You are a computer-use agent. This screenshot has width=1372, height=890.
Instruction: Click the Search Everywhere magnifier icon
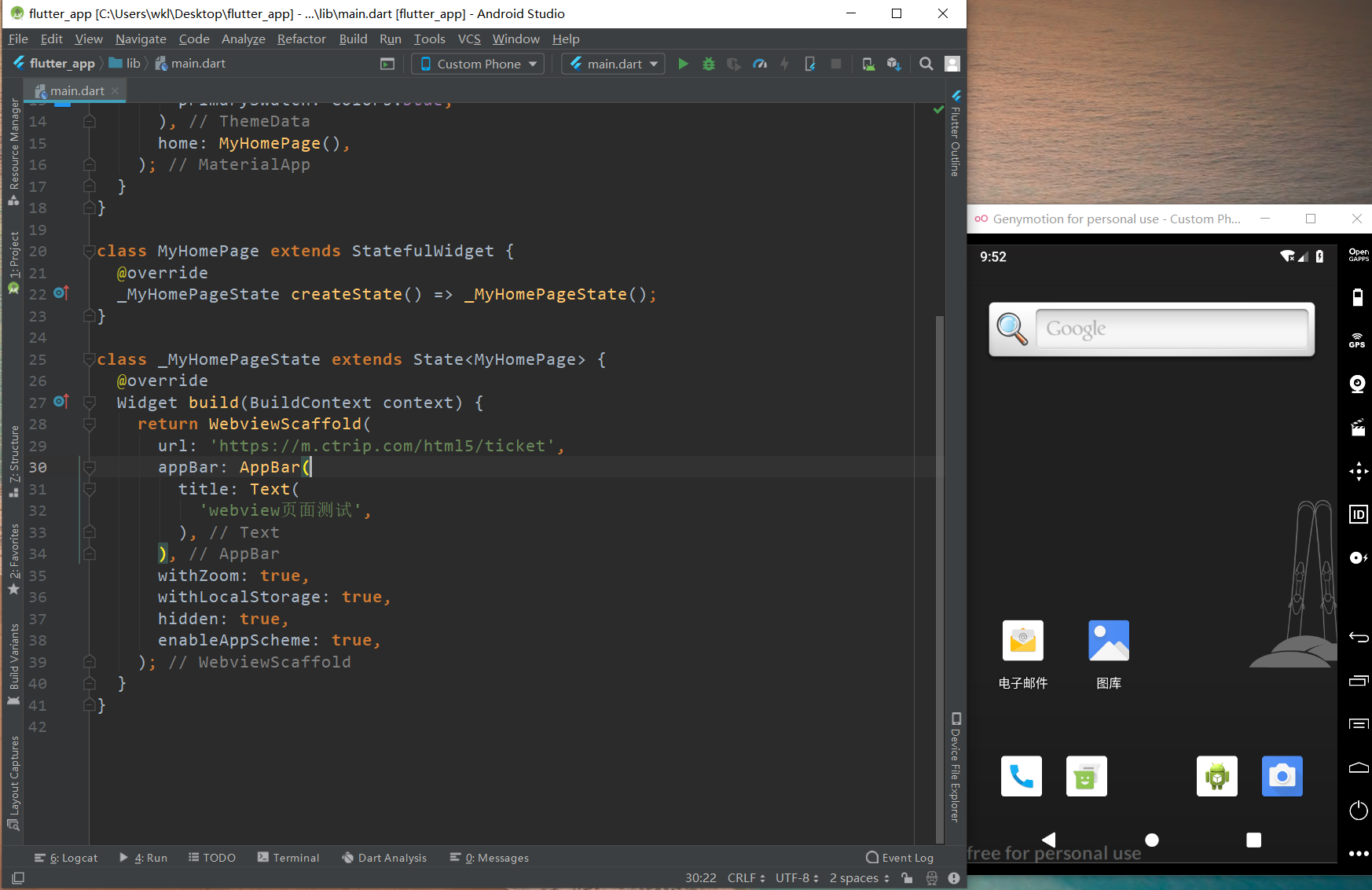pos(926,64)
